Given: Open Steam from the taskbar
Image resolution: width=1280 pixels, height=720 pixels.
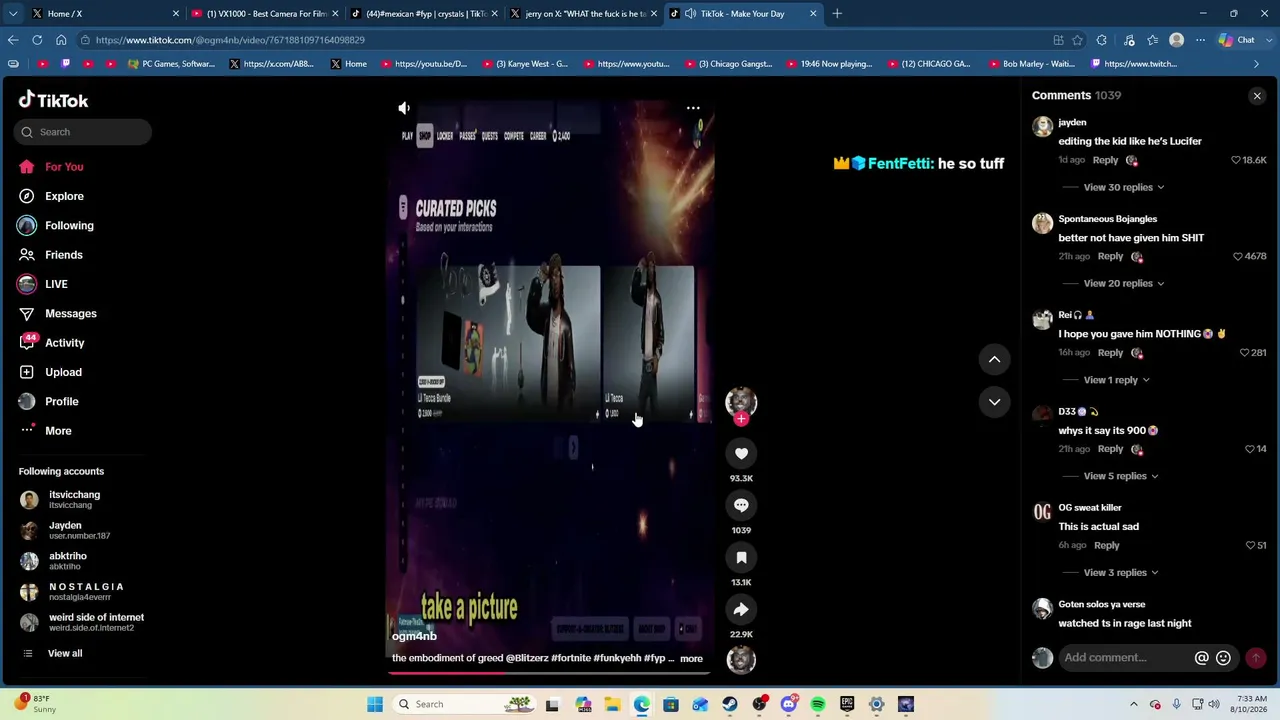Looking at the screenshot, I should pyautogui.click(x=730, y=704).
